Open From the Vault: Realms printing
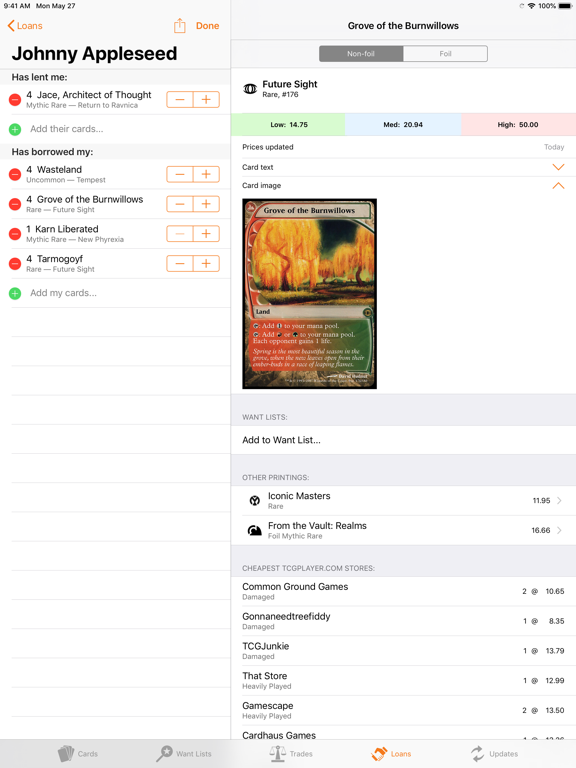This screenshot has height=768, width=576. coord(403,530)
